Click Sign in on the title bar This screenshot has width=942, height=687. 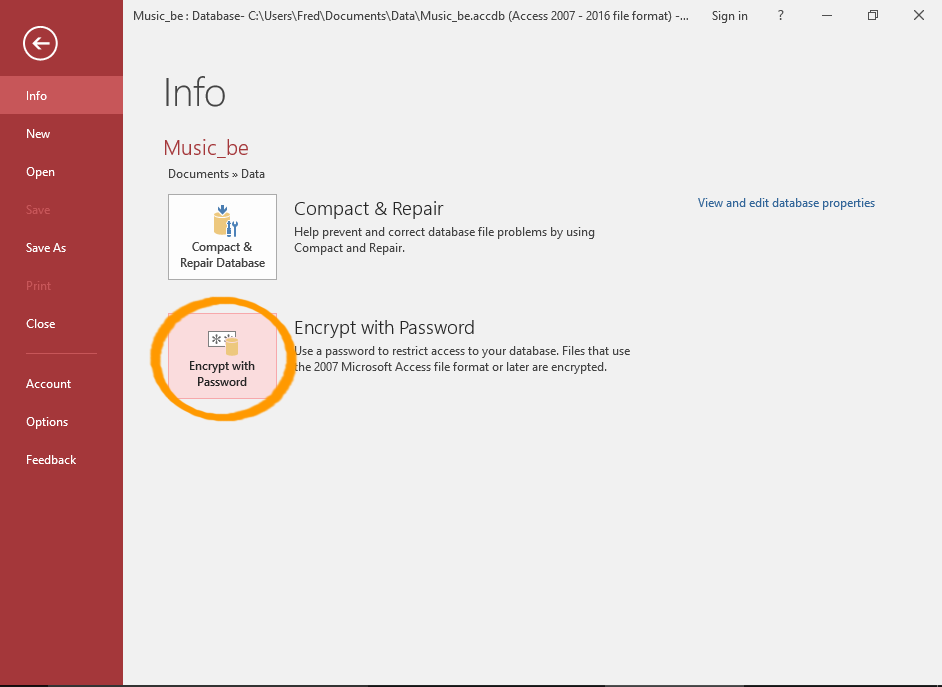[x=729, y=16]
